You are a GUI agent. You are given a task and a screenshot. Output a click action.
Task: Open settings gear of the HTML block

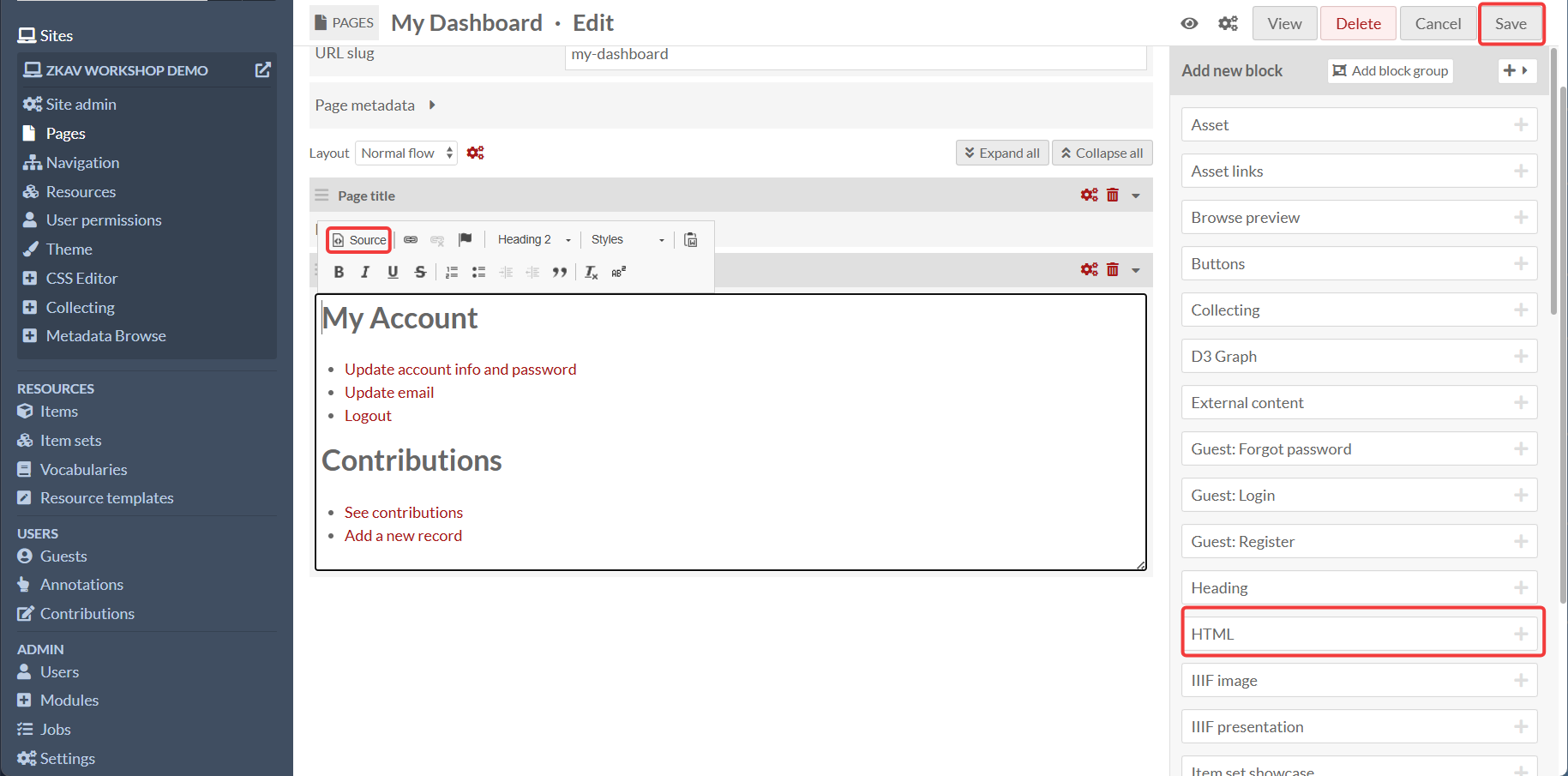pos(1089,270)
